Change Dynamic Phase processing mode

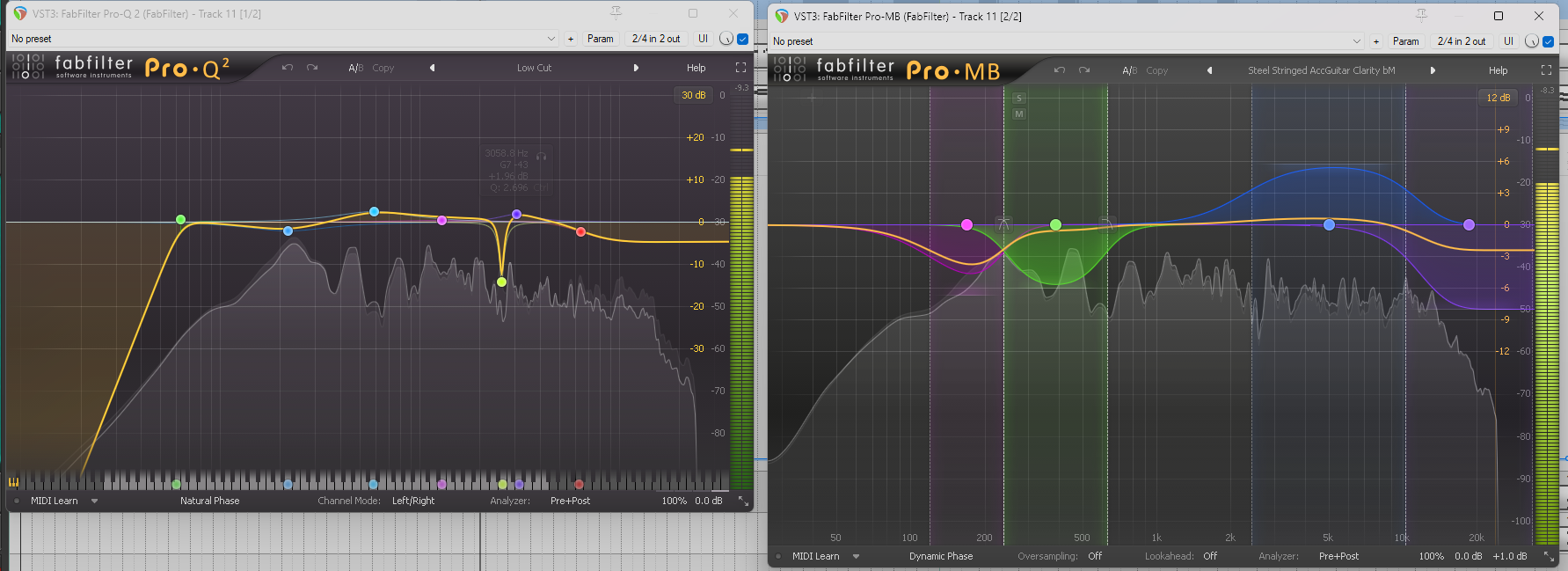coord(941,556)
